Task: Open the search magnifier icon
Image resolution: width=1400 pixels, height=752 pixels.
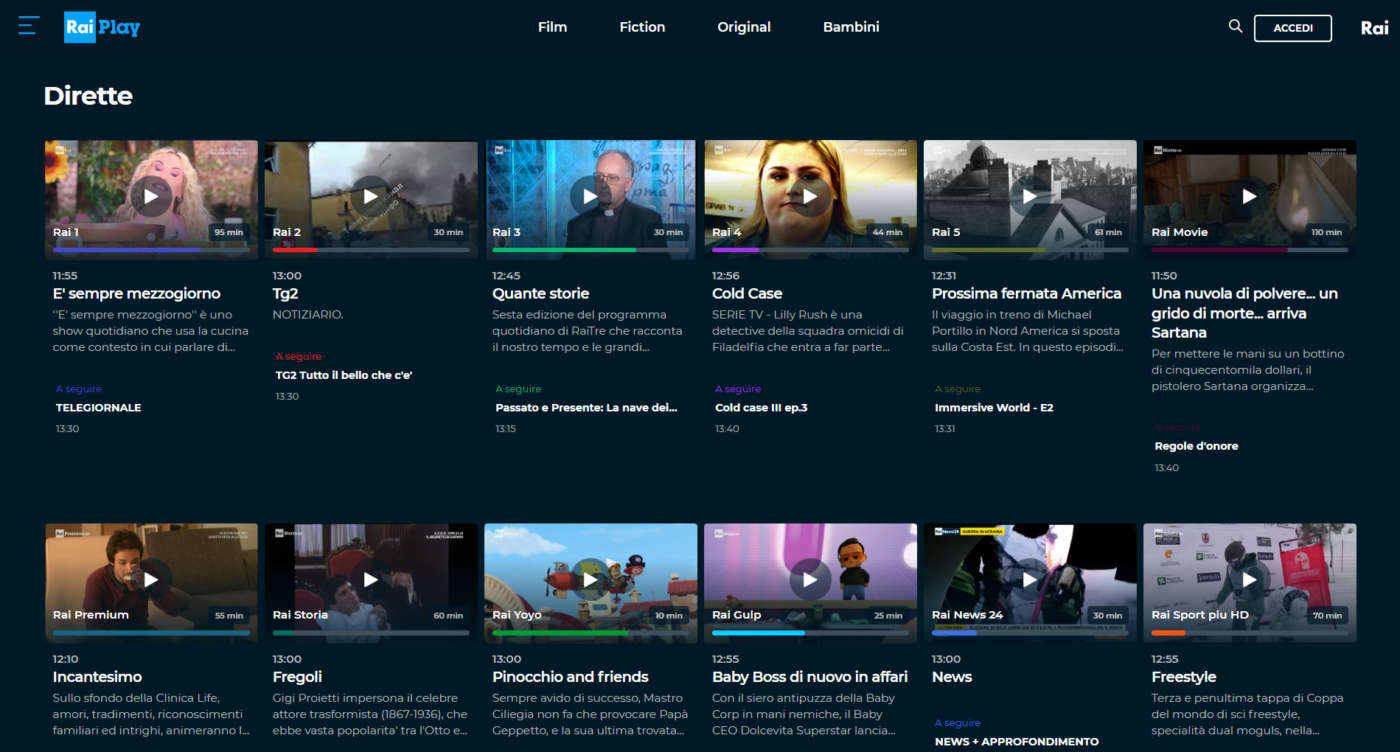Action: click(1235, 27)
